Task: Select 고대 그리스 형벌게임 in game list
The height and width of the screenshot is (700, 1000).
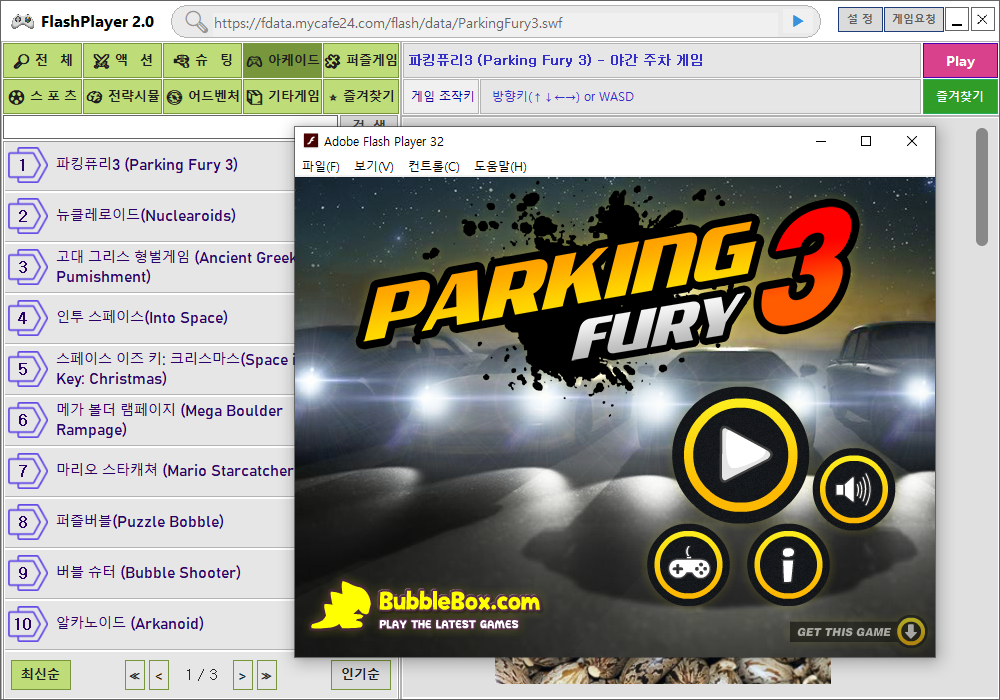Action: pyautogui.click(x=150, y=267)
